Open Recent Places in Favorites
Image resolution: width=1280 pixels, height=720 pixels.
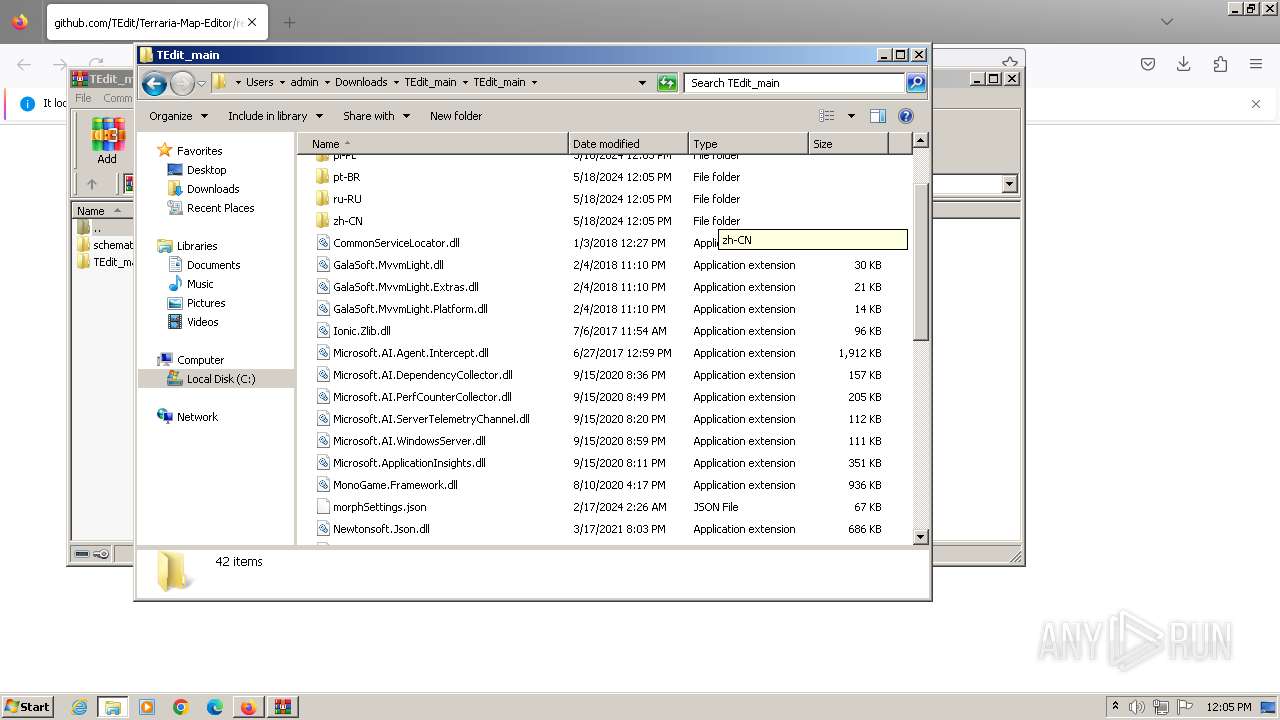(x=220, y=208)
